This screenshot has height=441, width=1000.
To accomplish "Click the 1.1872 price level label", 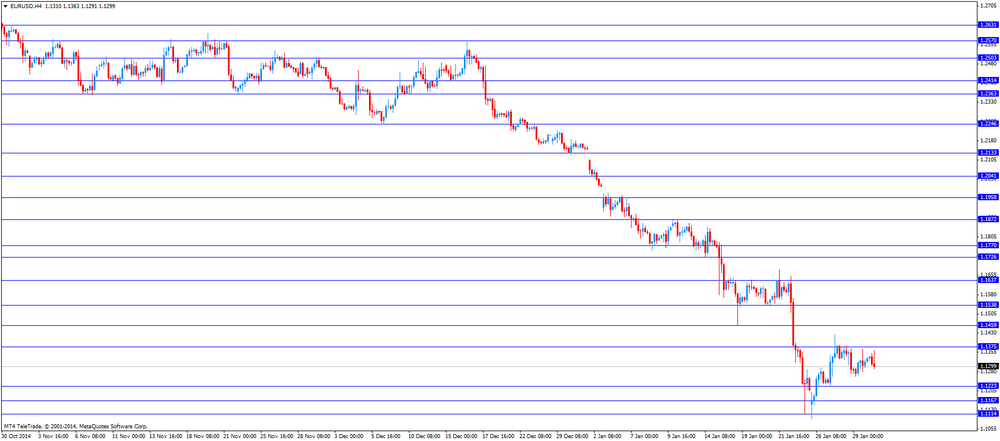I will pos(989,219).
